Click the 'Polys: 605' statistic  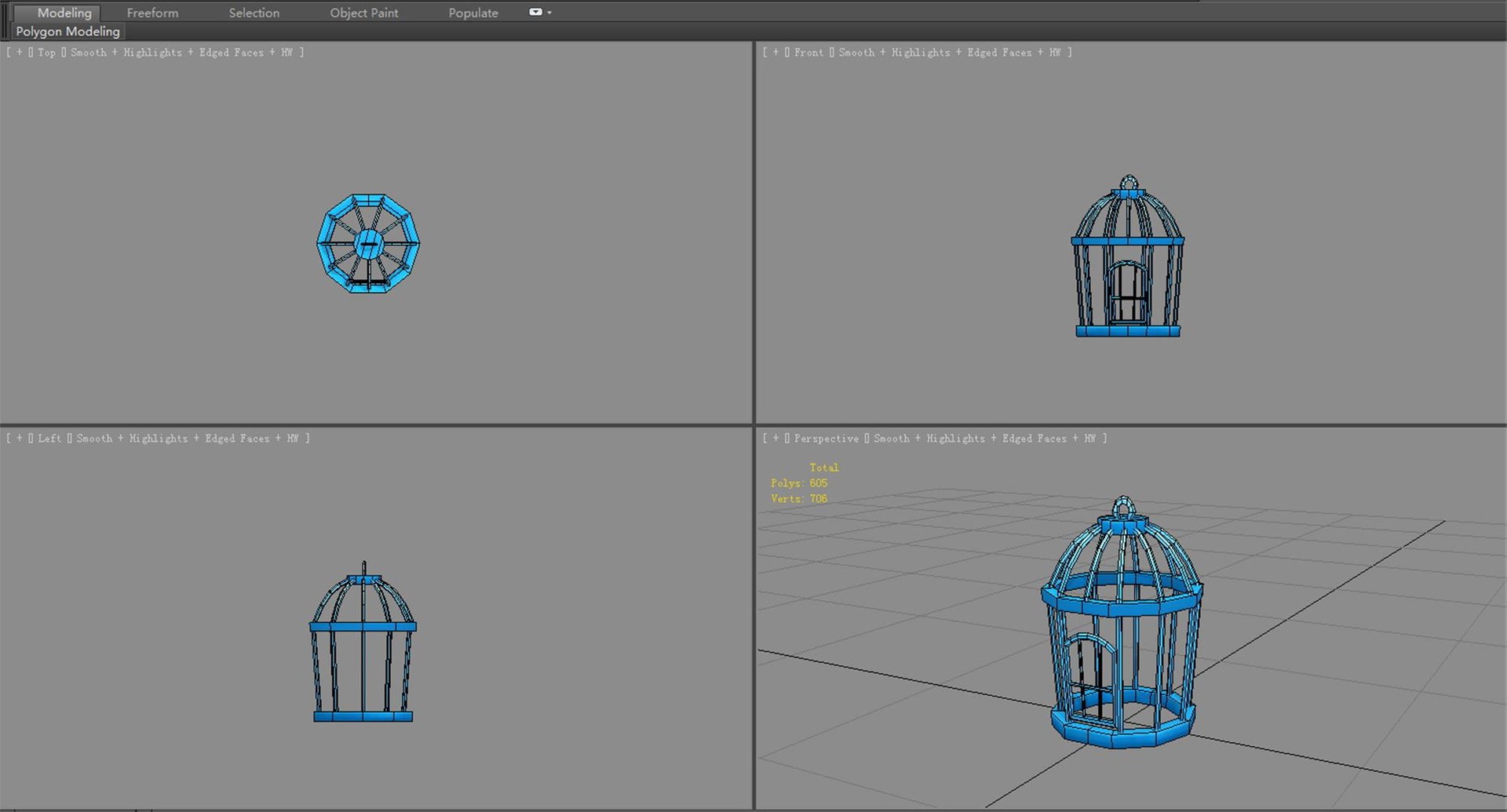[799, 483]
